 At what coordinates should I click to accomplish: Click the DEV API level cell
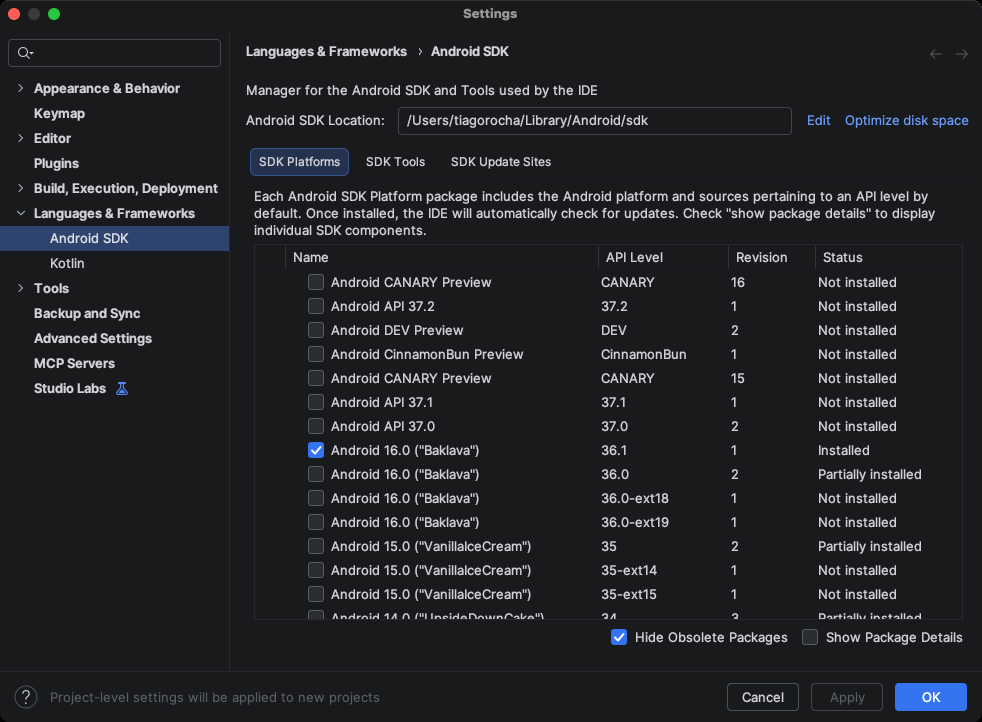coord(614,330)
